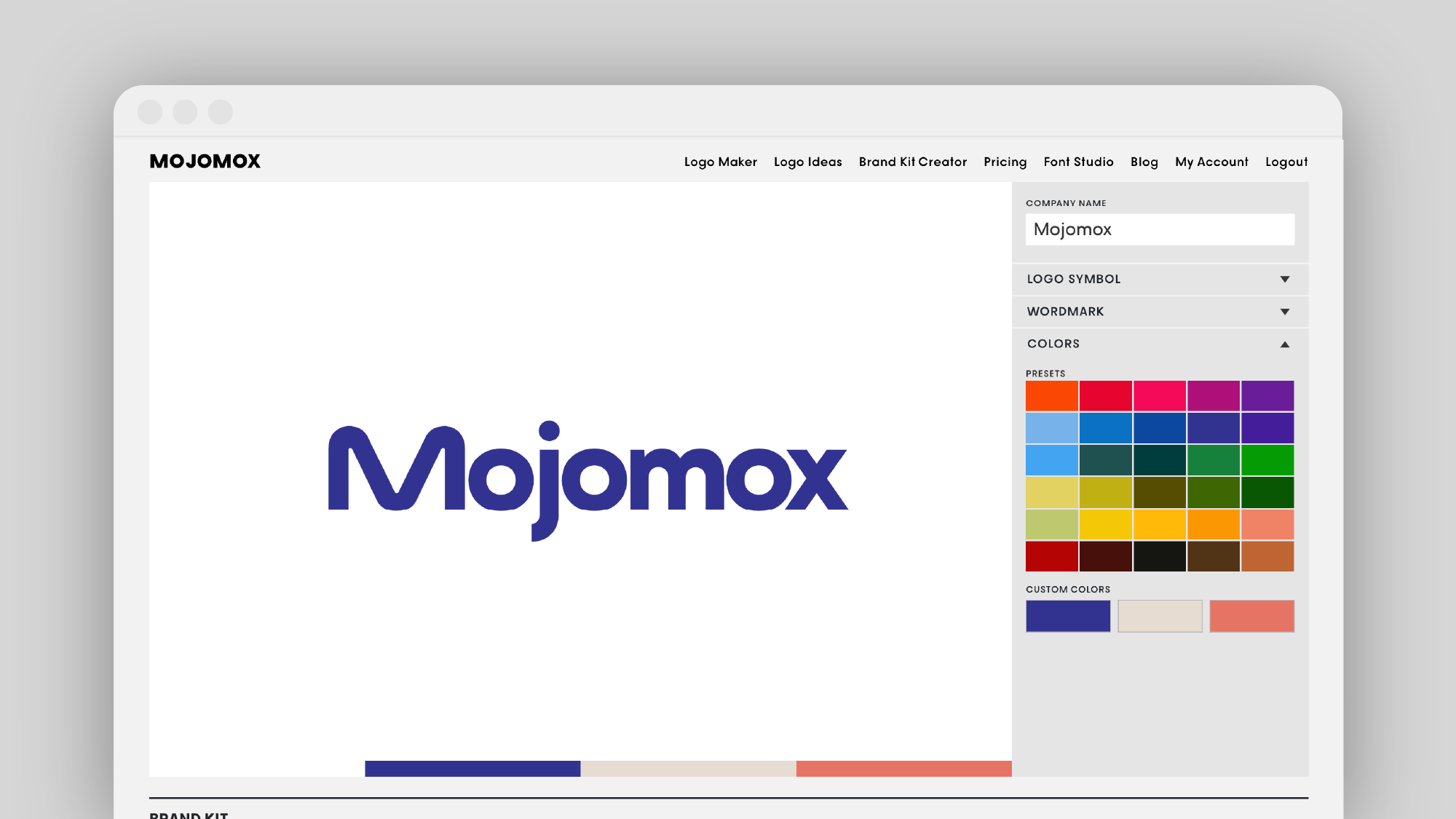This screenshot has width=1456, height=819.
Task: Expand the WORDMARK dropdown
Action: click(x=1159, y=311)
